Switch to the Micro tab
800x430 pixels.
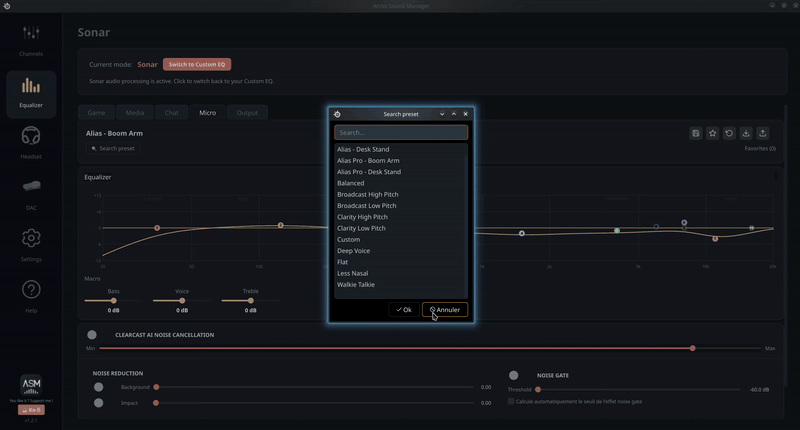click(208, 113)
